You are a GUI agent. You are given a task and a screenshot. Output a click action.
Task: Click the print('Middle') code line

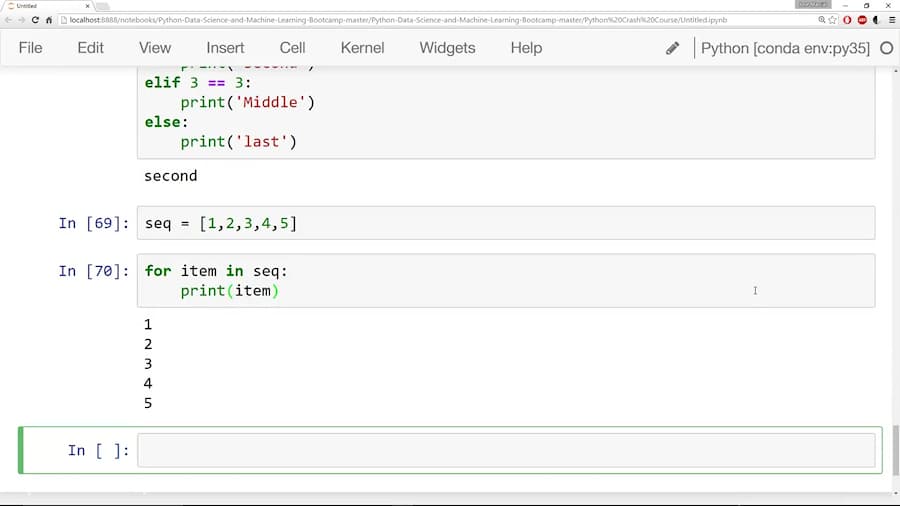(247, 103)
